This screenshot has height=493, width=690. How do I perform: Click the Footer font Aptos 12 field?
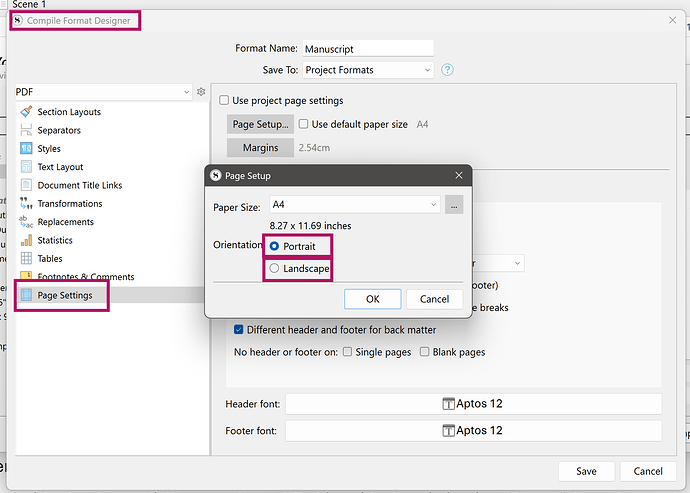tap(473, 430)
